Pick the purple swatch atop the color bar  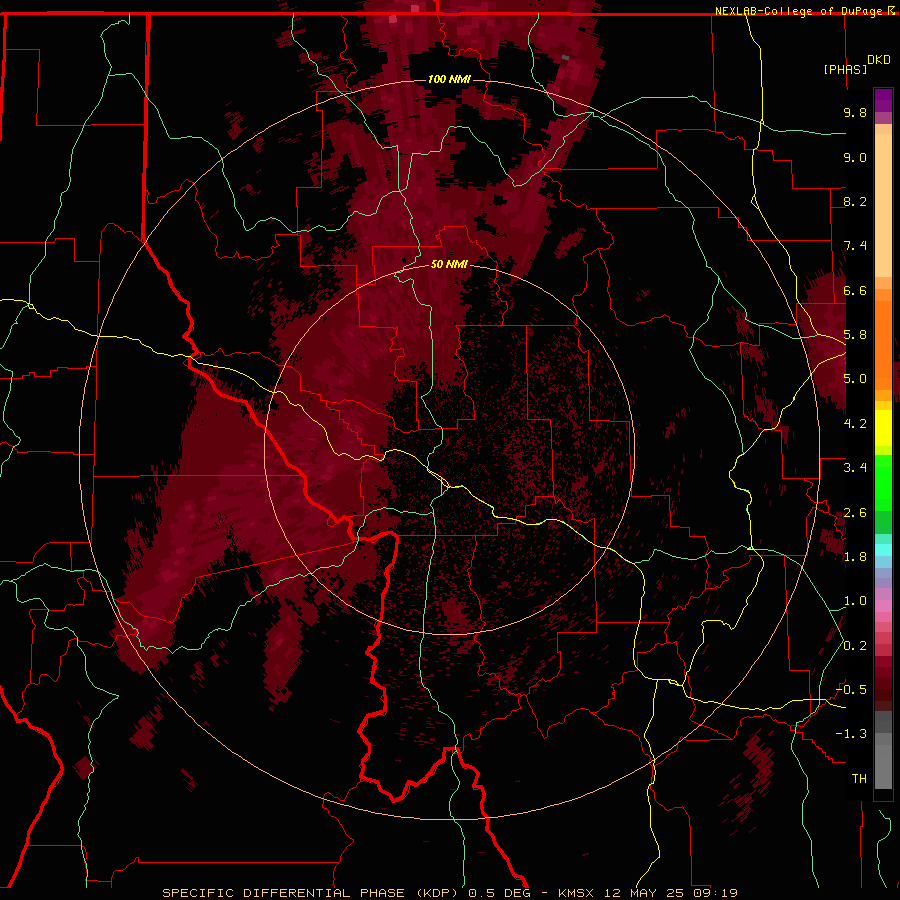tap(883, 100)
